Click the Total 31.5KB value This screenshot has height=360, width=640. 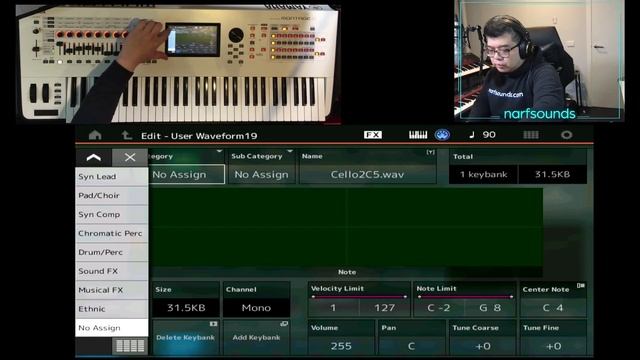click(553, 174)
